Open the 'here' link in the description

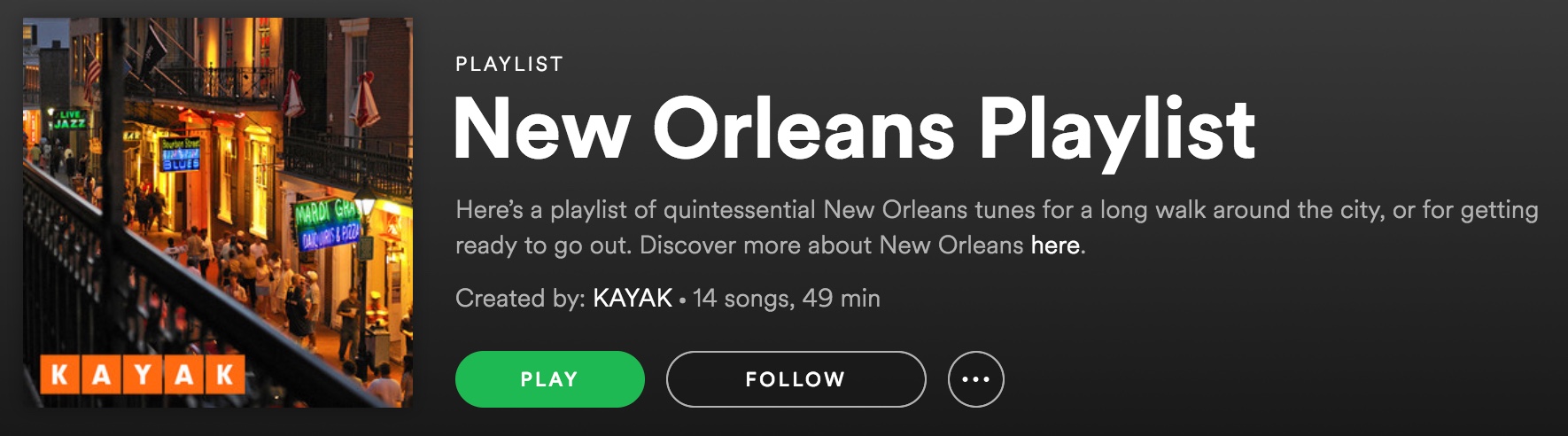pos(1055,245)
